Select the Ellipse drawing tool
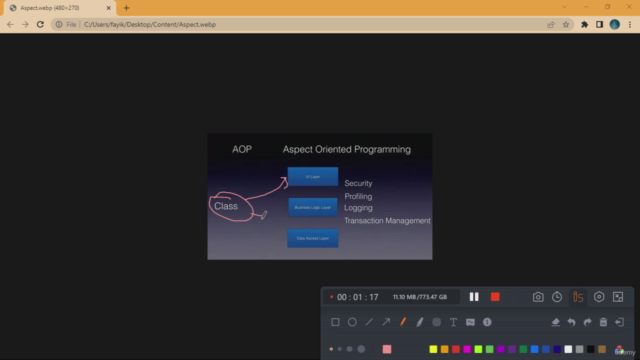Screen dimensions: 640x360 click(352, 322)
